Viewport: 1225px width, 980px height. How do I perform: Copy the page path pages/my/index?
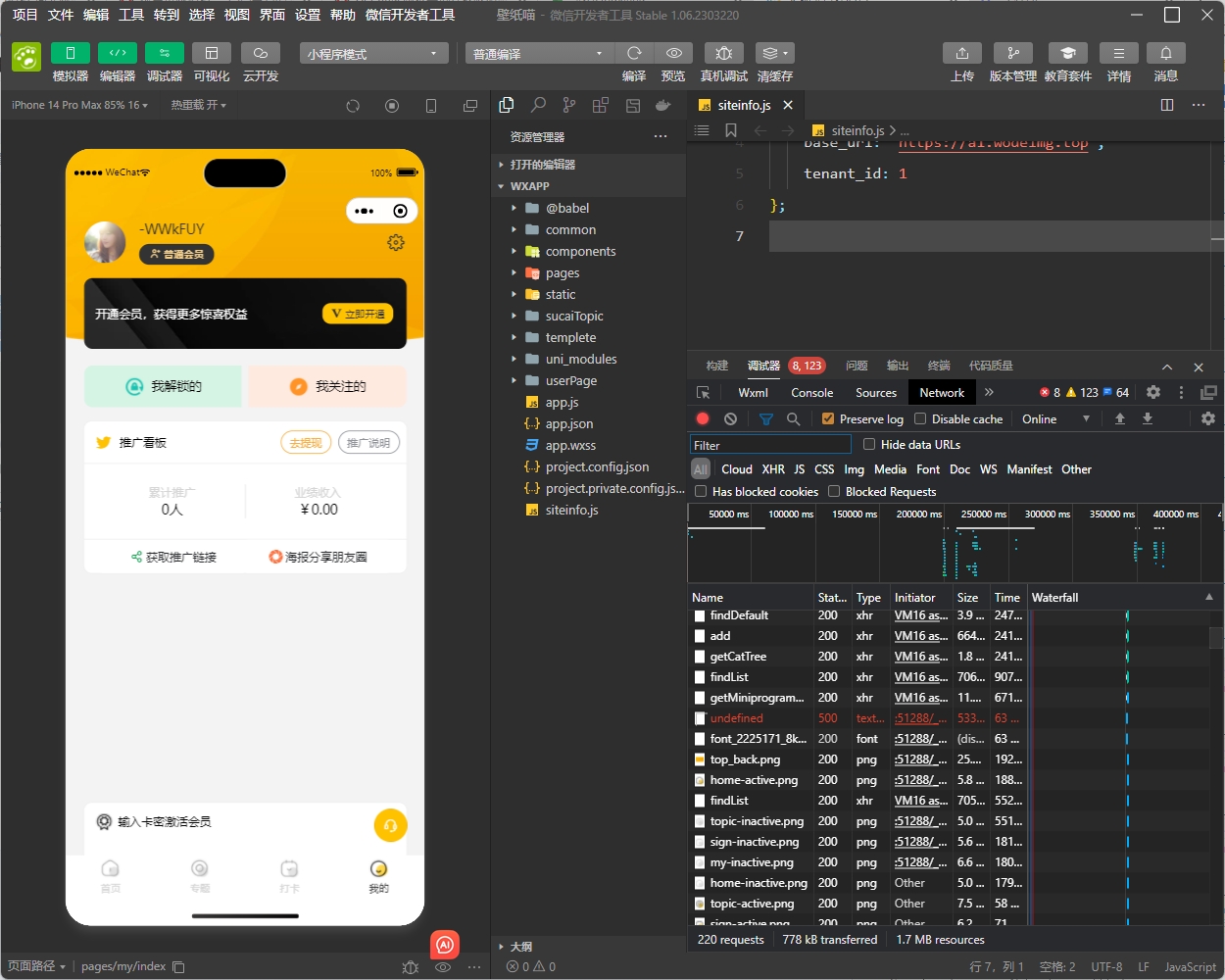coord(178,966)
